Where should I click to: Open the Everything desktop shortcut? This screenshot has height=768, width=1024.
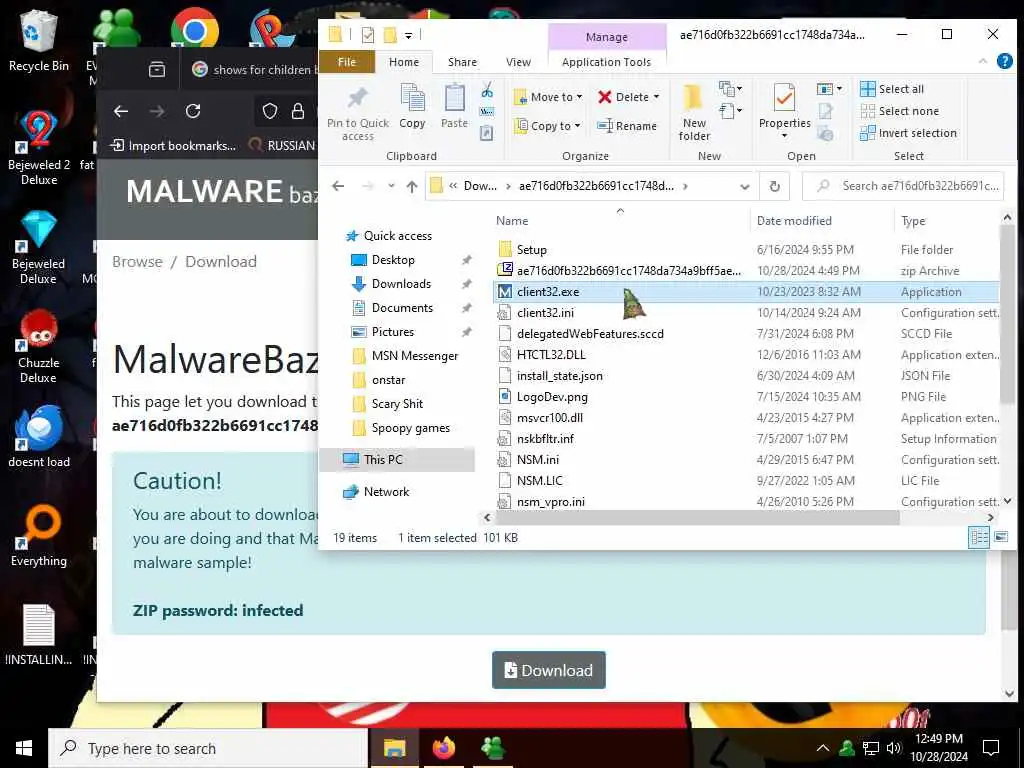click(x=39, y=536)
